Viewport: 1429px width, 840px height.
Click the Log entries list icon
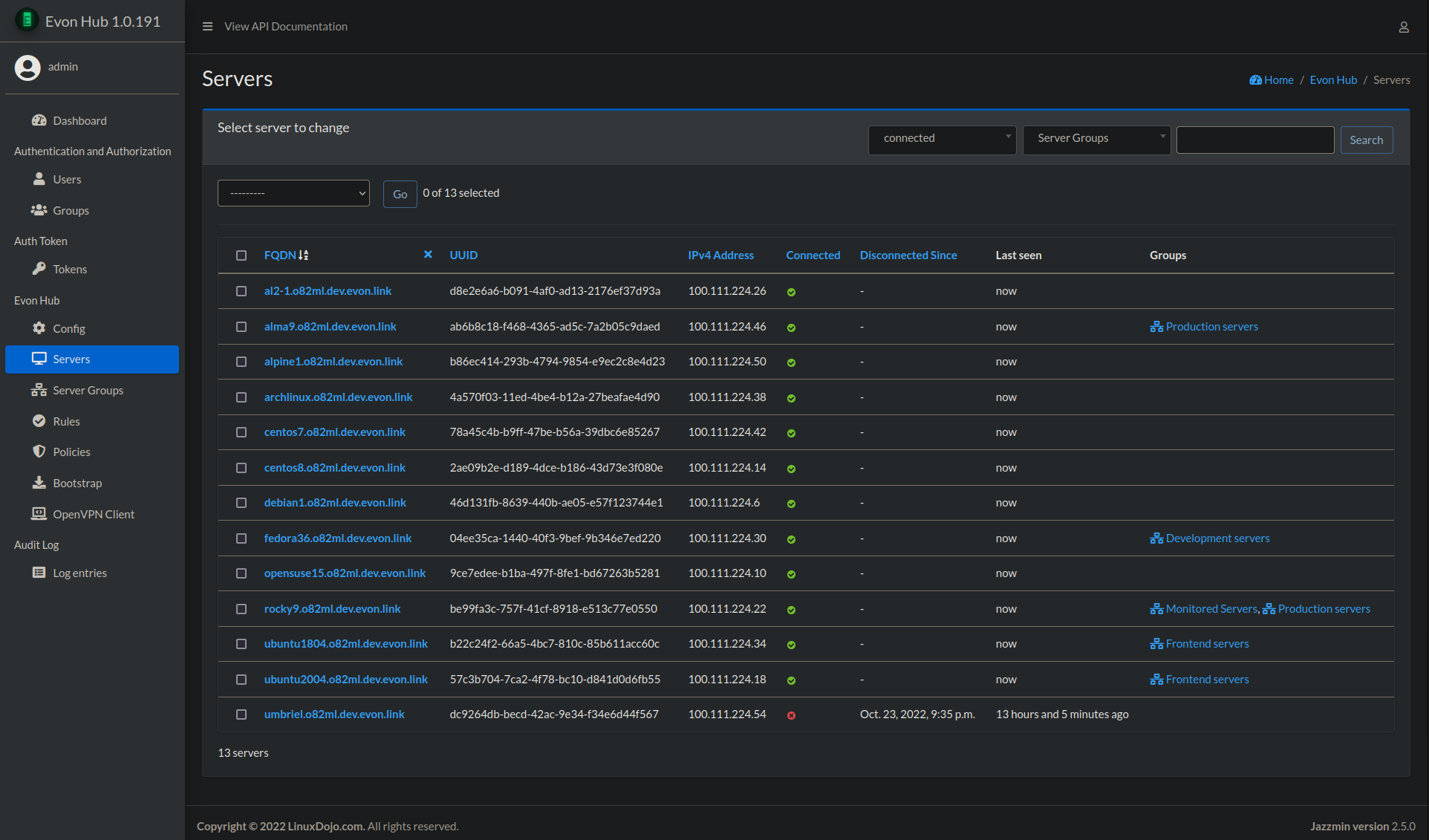39,573
